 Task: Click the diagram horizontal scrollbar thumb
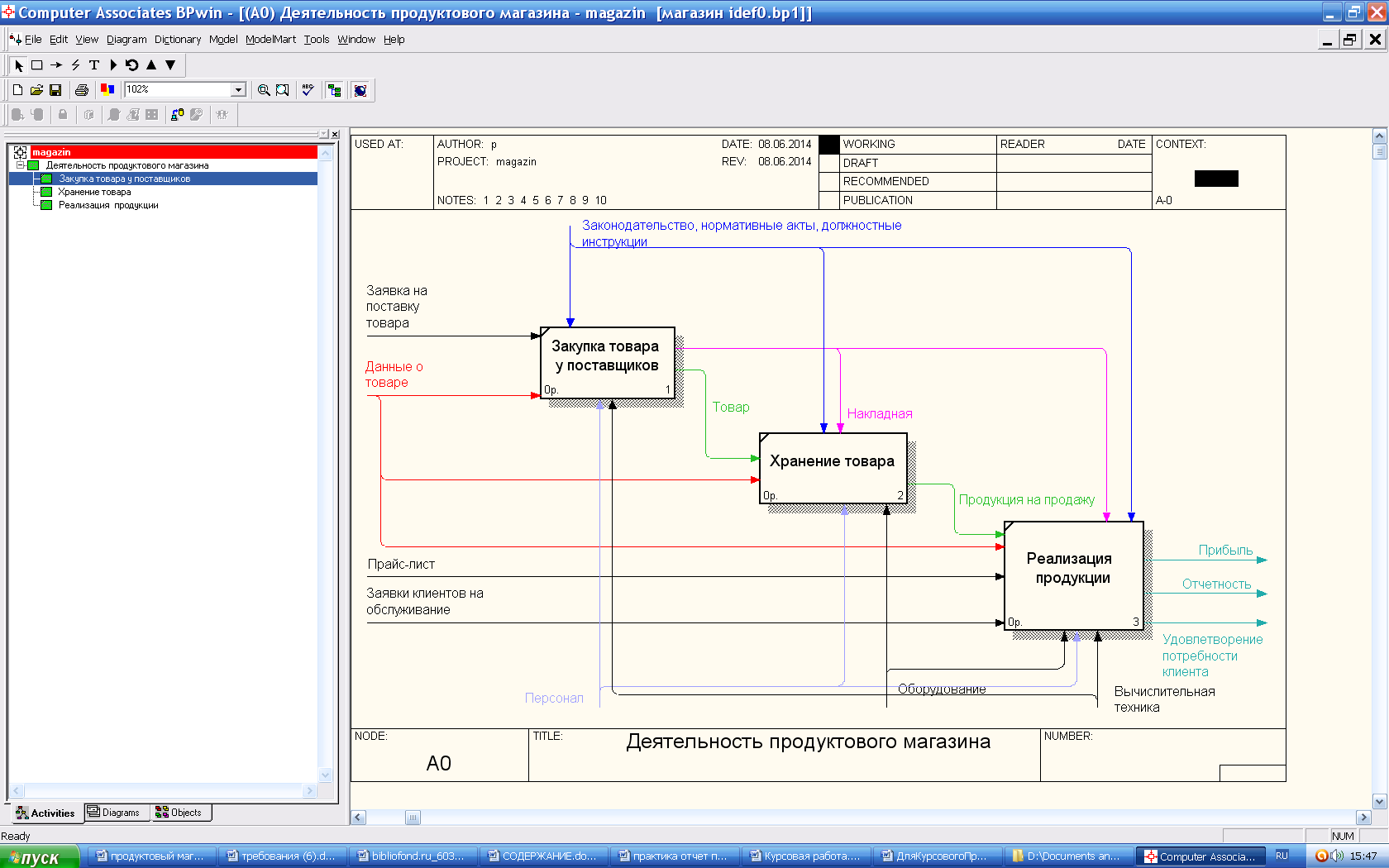[x=413, y=818]
